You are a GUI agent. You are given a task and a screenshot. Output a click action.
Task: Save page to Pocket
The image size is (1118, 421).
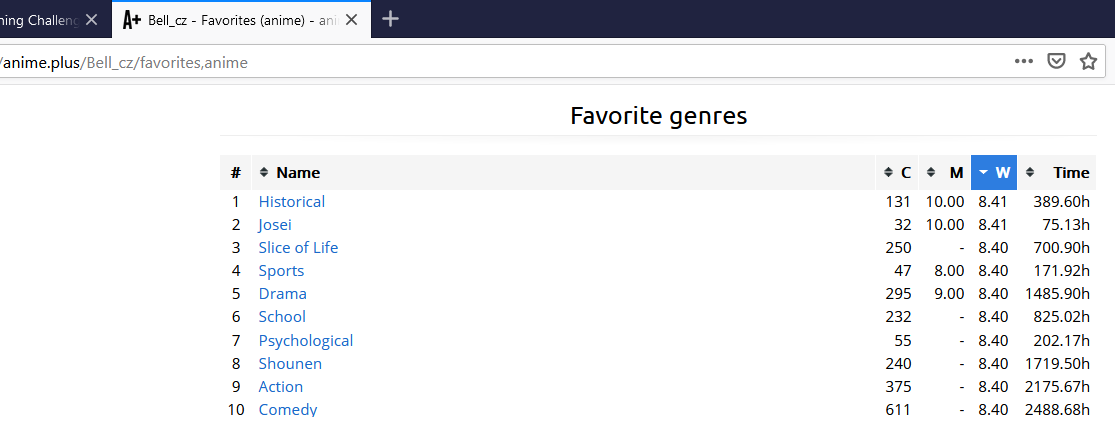(1055, 62)
